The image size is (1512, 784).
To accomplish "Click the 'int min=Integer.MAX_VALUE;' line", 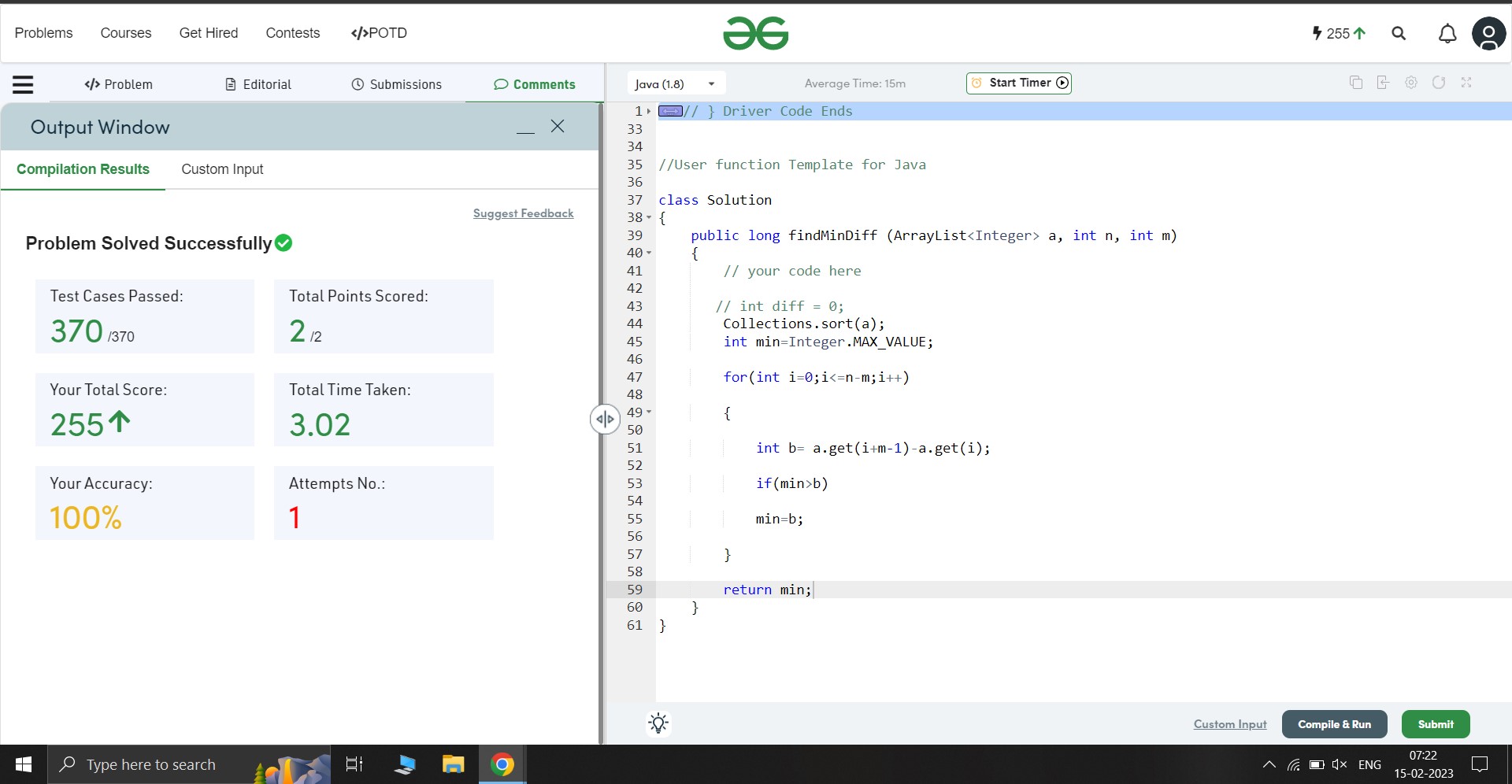I will tap(828, 342).
